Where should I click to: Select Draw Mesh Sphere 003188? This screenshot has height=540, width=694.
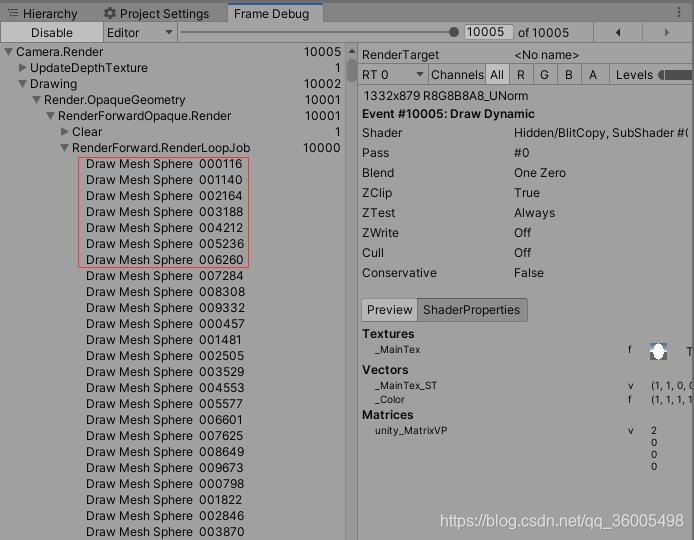coord(164,212)
